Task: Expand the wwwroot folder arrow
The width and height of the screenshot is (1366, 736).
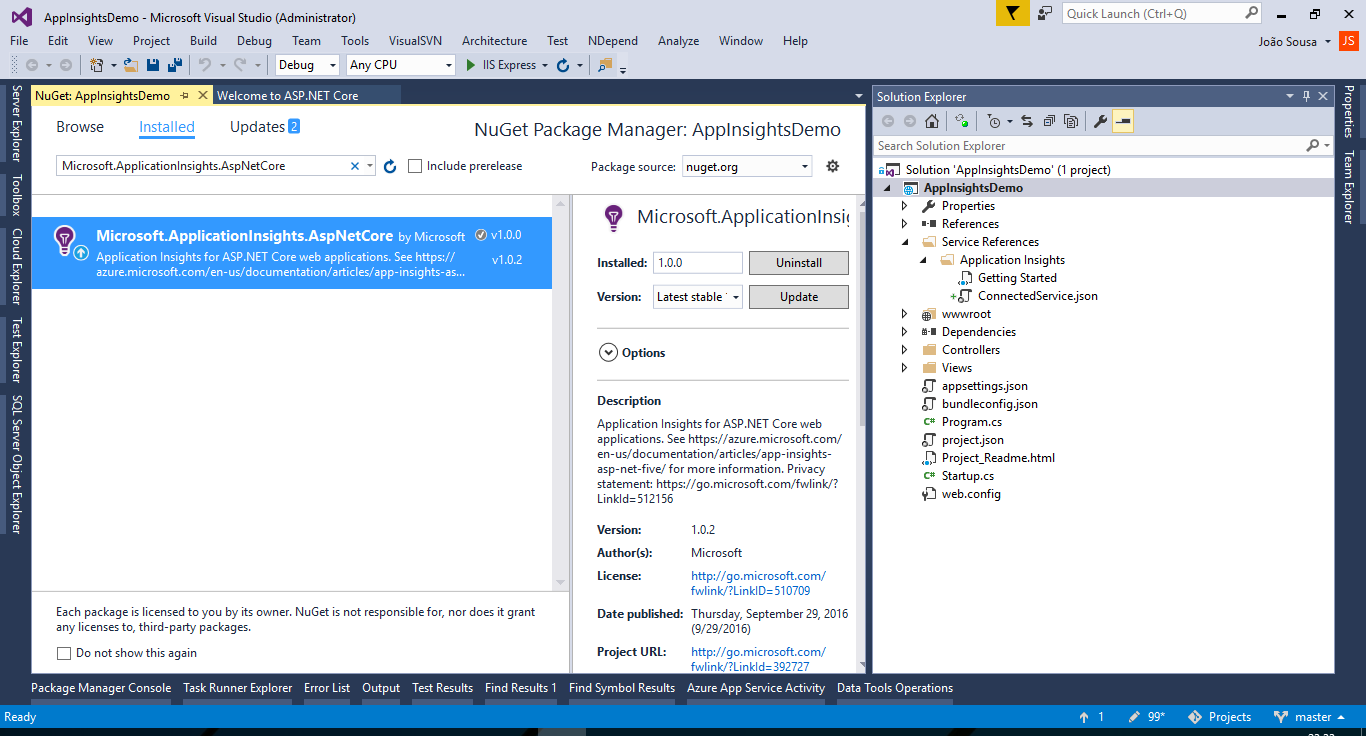Action: (905, 314)
